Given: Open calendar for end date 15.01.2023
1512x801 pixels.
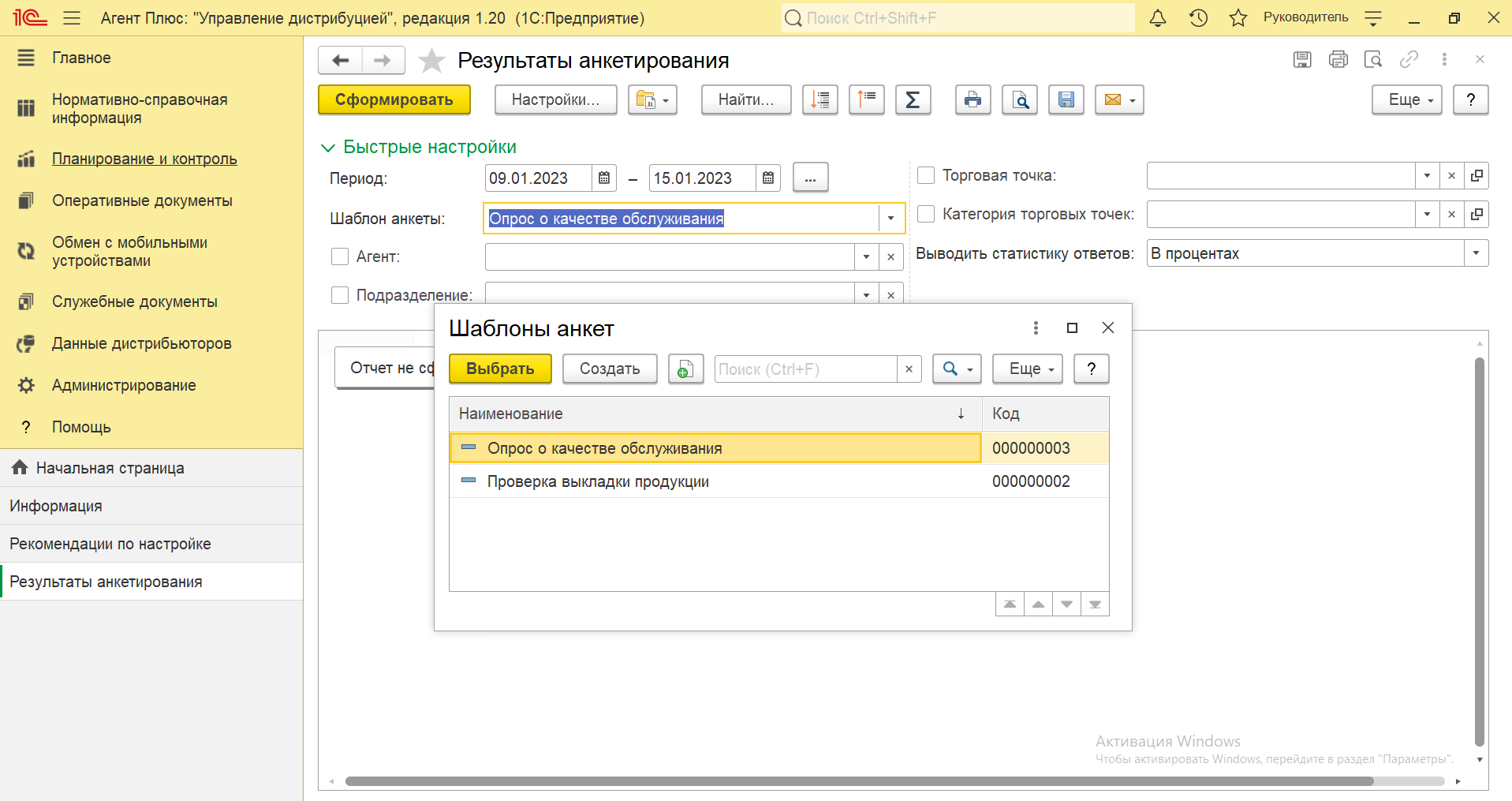Looking at the screenshot, I should pos(768,178).
